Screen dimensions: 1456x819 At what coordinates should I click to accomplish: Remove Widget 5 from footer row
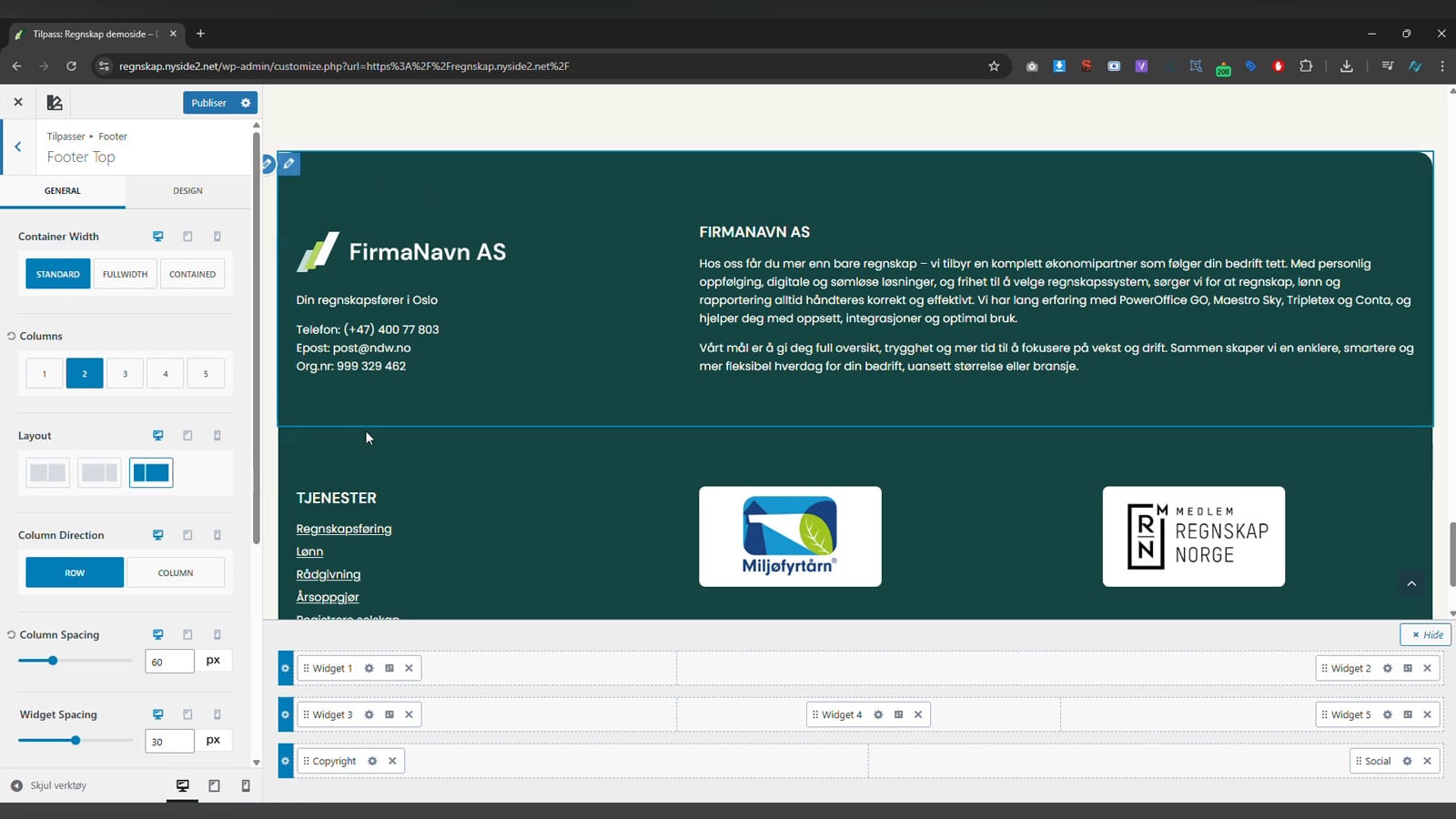(1428, 714)
